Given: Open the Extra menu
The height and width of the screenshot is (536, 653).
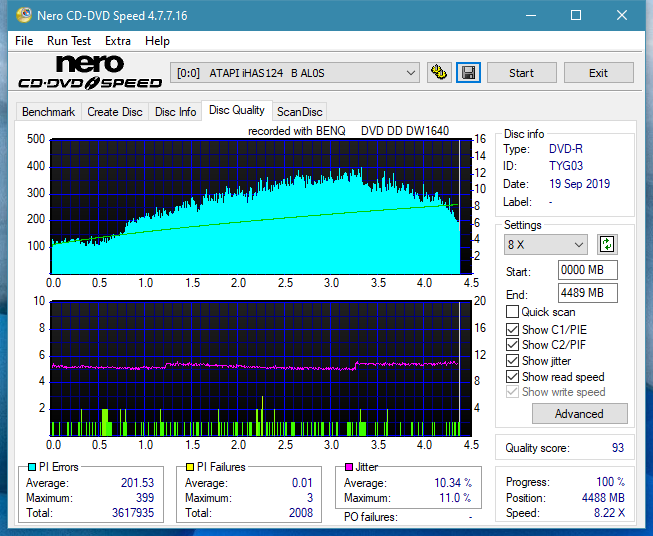Looking at the screenshot, I should (x=118, y=41).
